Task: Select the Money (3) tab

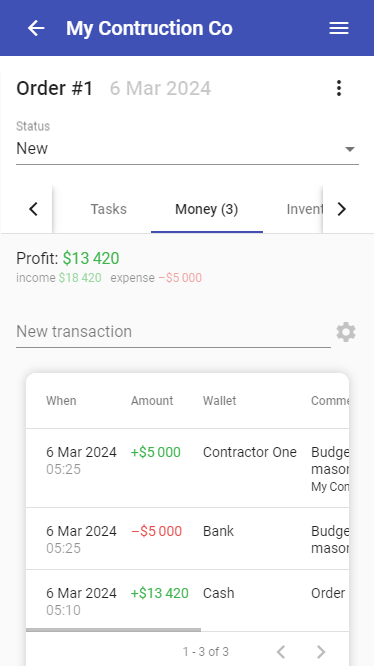Action: click(x=207, y=209)
